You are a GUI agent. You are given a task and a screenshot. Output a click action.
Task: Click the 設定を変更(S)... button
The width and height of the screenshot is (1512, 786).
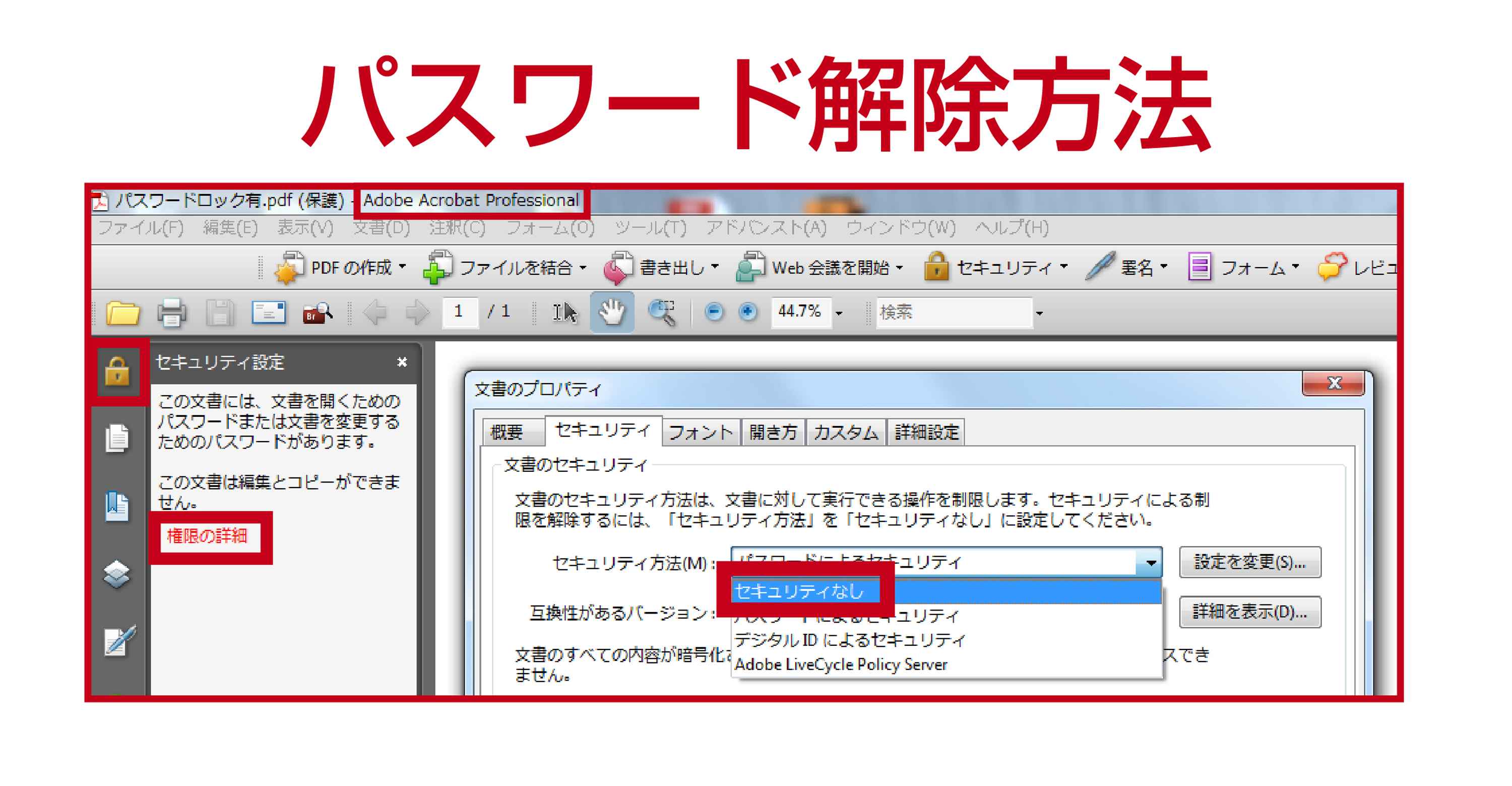(x=1250, y=563)
